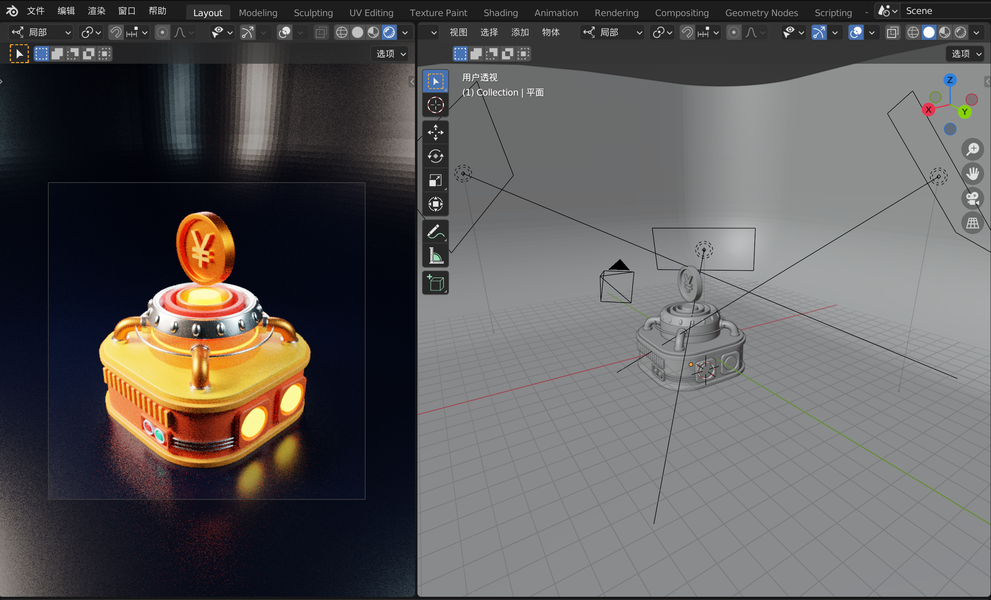Switch left viewport to wireframe shading
The image size is (991, 600).
click(342, 32)
